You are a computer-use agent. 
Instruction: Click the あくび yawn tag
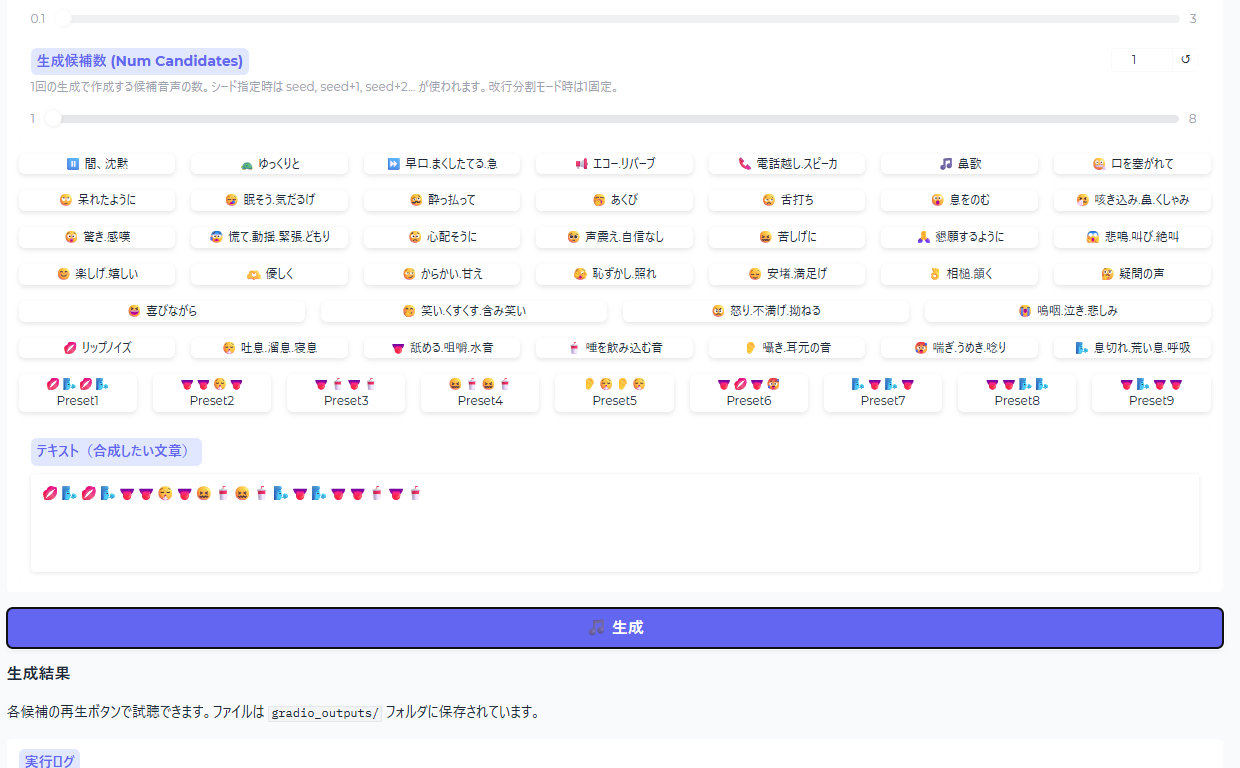614,200
